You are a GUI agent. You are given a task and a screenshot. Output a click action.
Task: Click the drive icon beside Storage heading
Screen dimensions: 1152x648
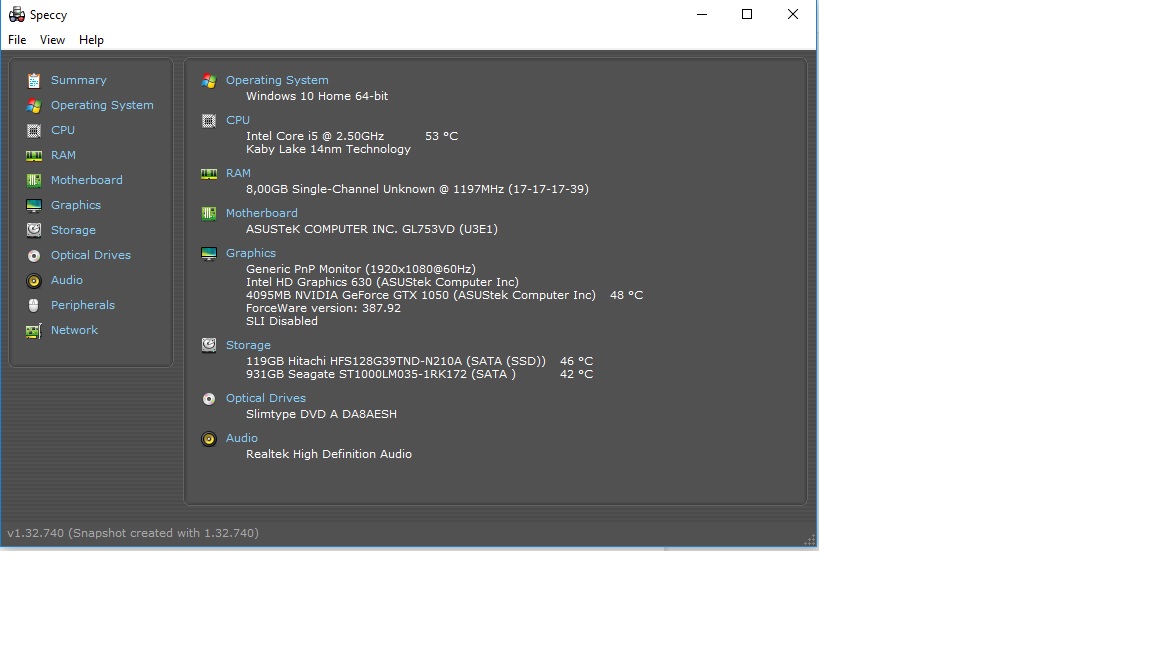(x=209, y=345)
